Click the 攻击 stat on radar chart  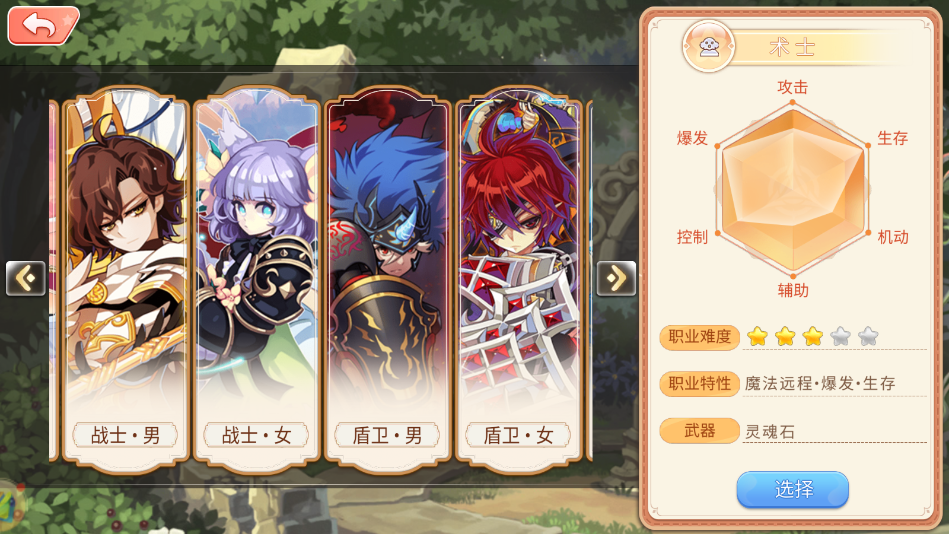792,87
